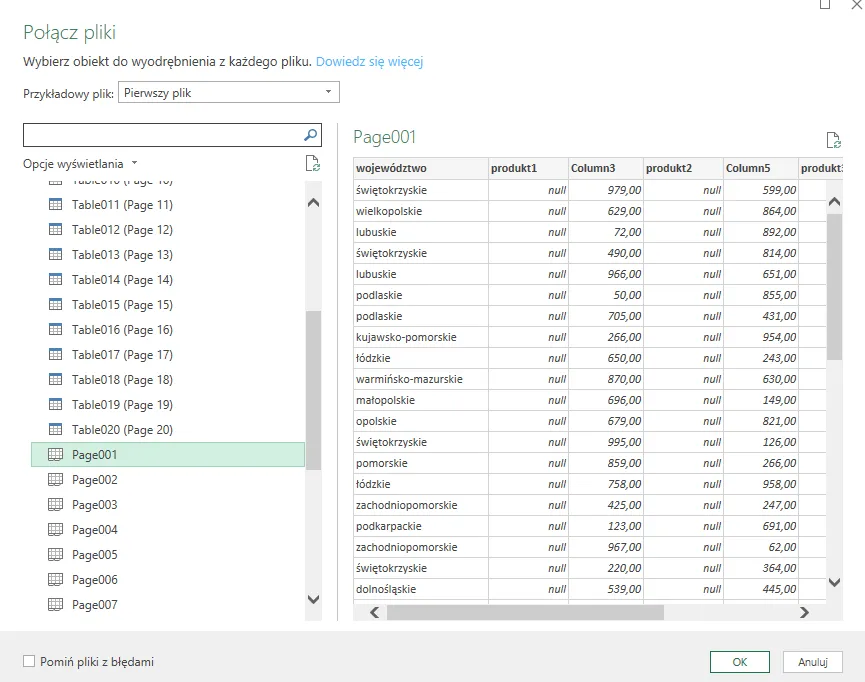The image size is (865, 682).
Task: Click the horizontal scrollbar of the preview table
Action: 525,612
